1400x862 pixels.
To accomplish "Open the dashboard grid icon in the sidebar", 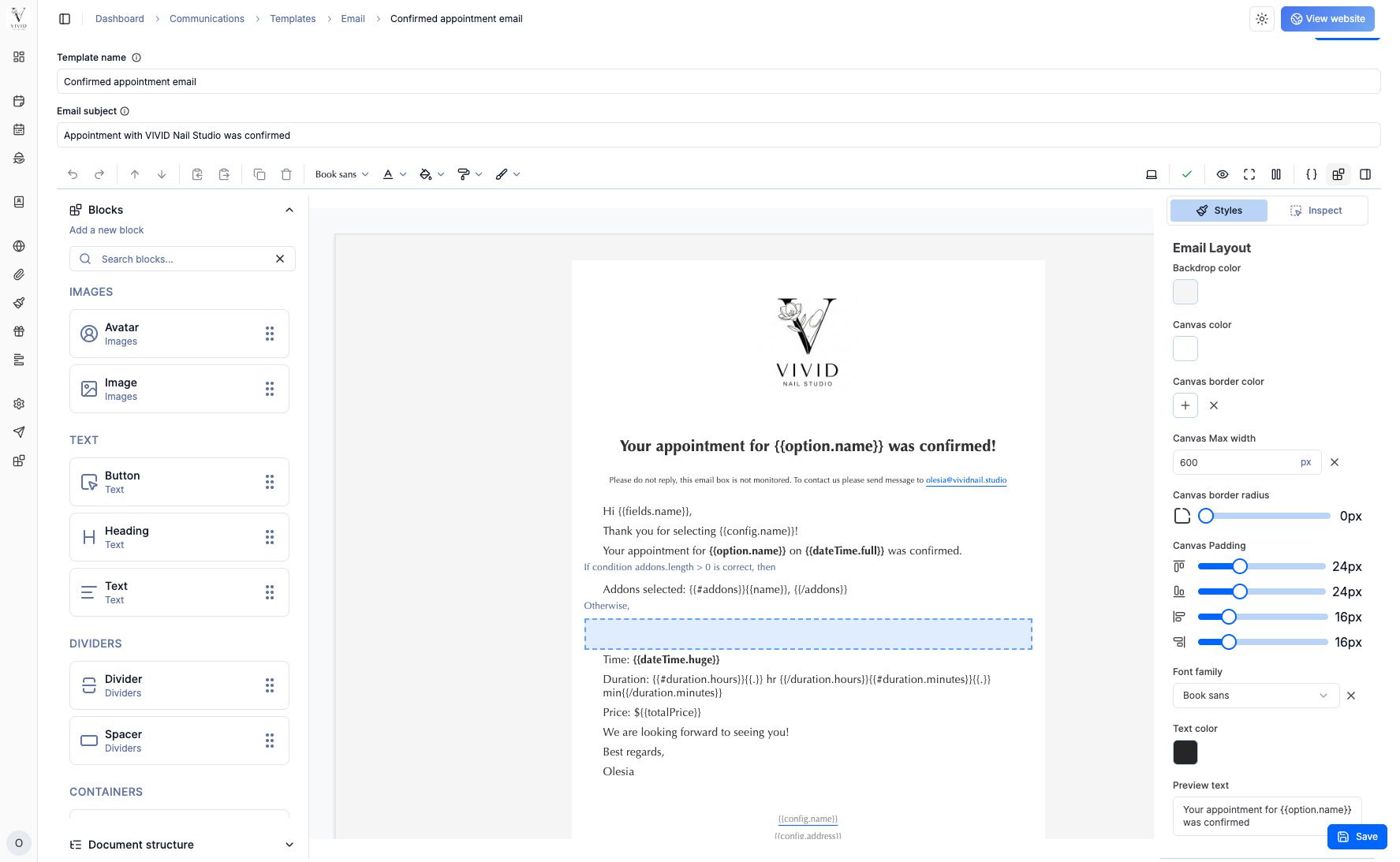I will click(x=19, y=57).
